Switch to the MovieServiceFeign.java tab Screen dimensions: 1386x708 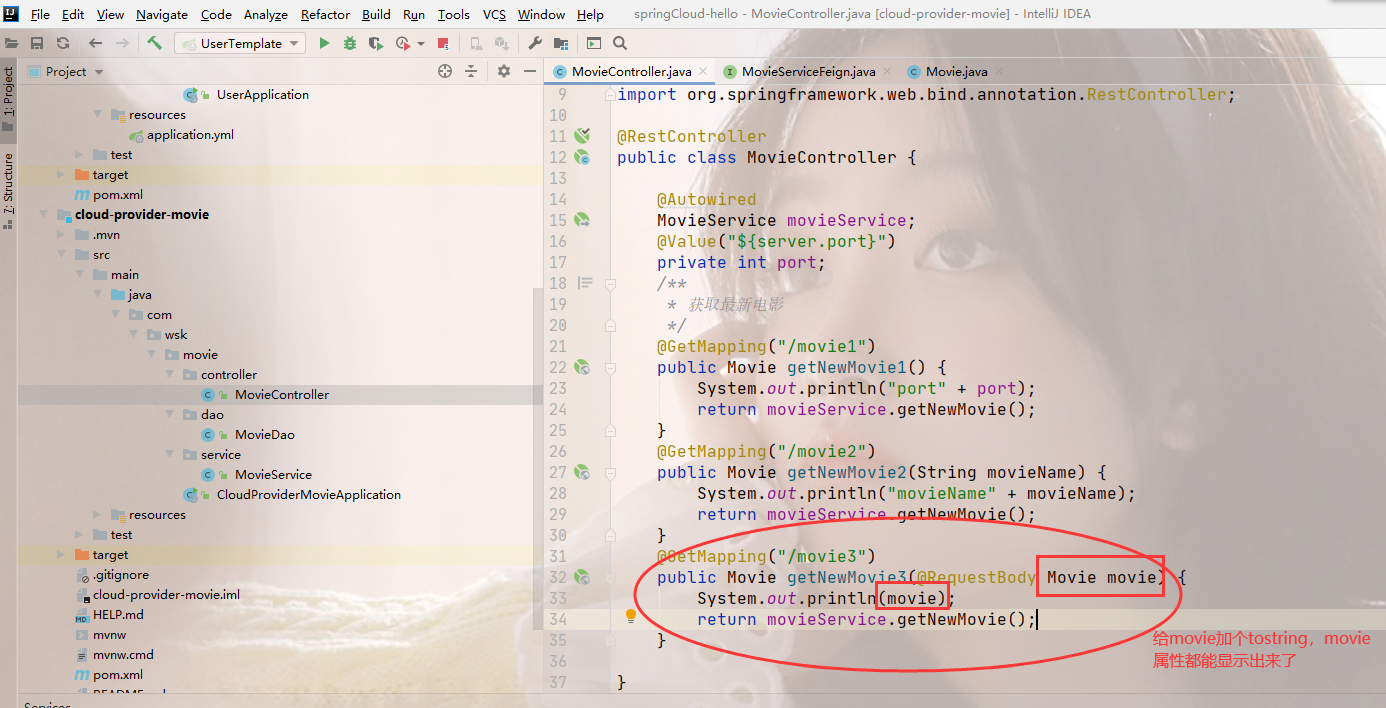coord(807,71)
